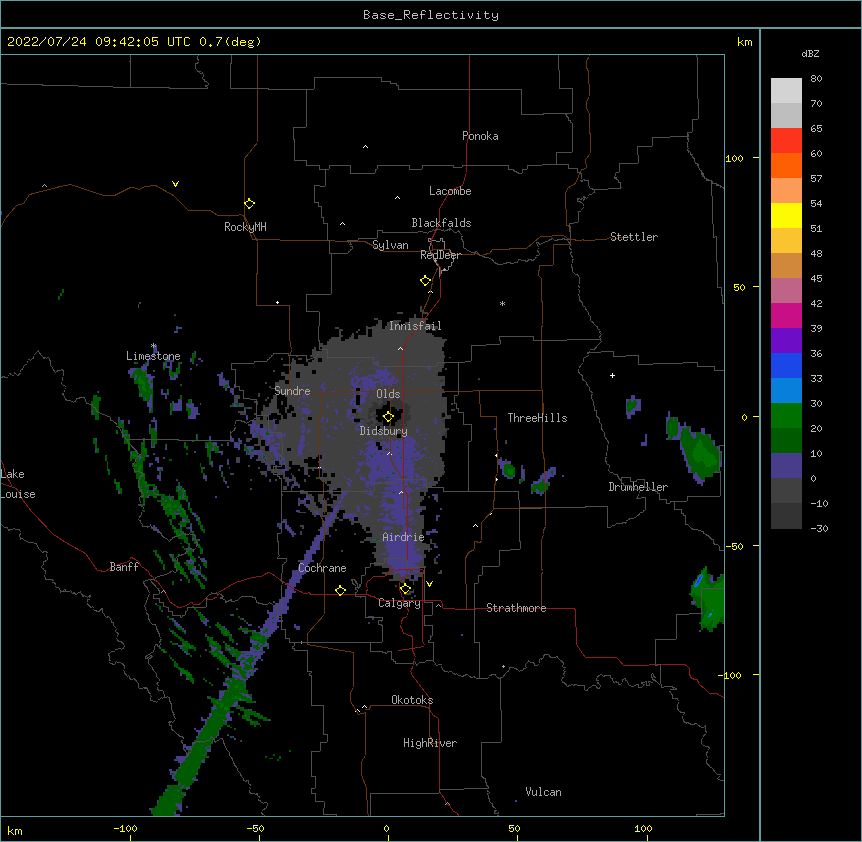Image resolution: width=862 pixels, height=842 pixels.
Task: Click the topmost white-gray legend swatch
Action: click(786, 91)
